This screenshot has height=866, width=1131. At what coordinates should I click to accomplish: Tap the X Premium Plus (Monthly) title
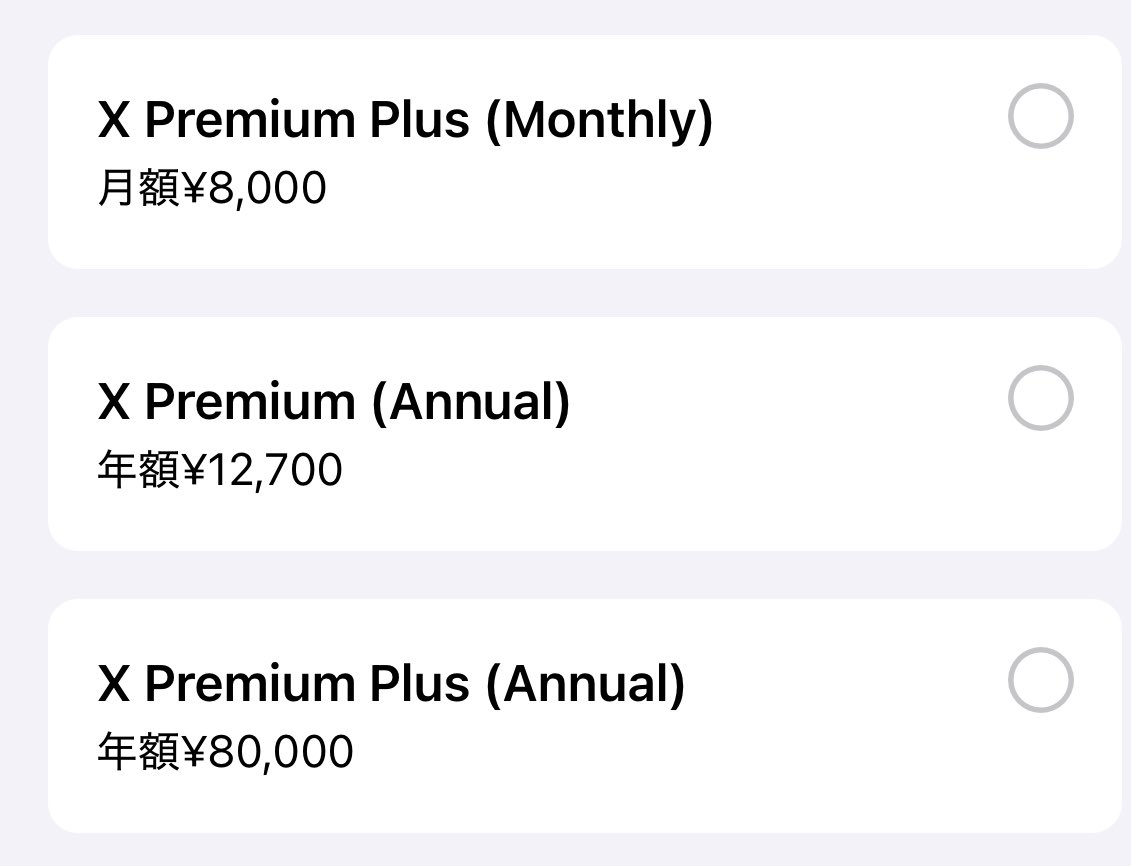pos(405,120)
